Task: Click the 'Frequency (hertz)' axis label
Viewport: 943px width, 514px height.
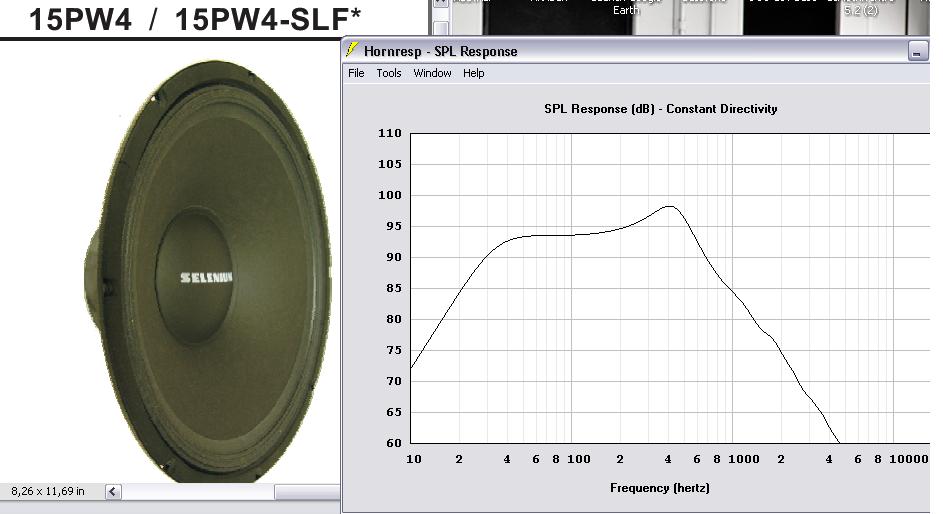Action: coord(660,488)
